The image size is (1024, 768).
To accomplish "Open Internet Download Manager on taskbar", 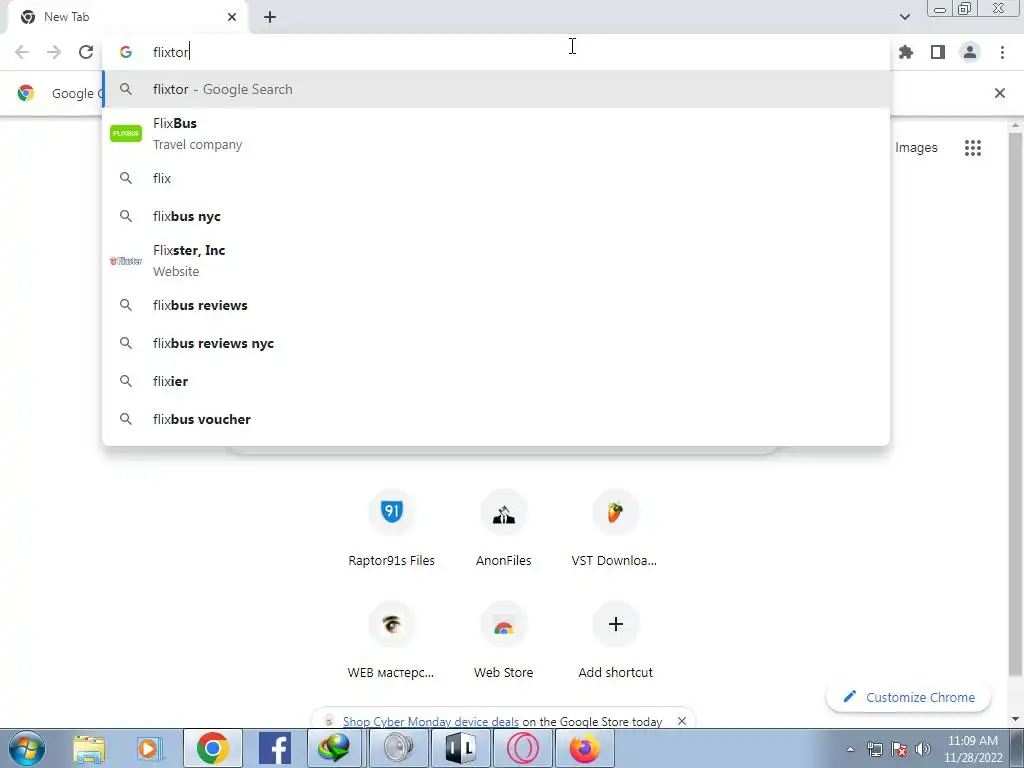I will [334, 748].
